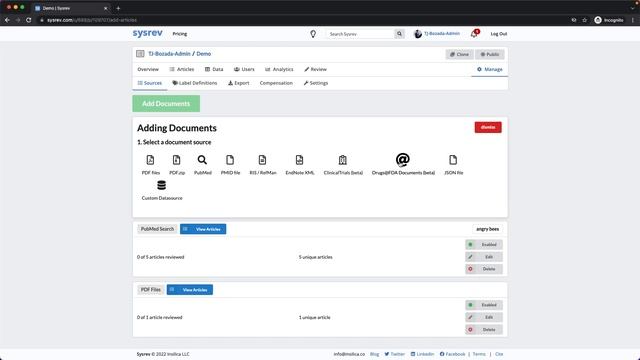This screenshot has height=360, width=640.
Task: Go back in browser history
Action: (x=7, y=20)
